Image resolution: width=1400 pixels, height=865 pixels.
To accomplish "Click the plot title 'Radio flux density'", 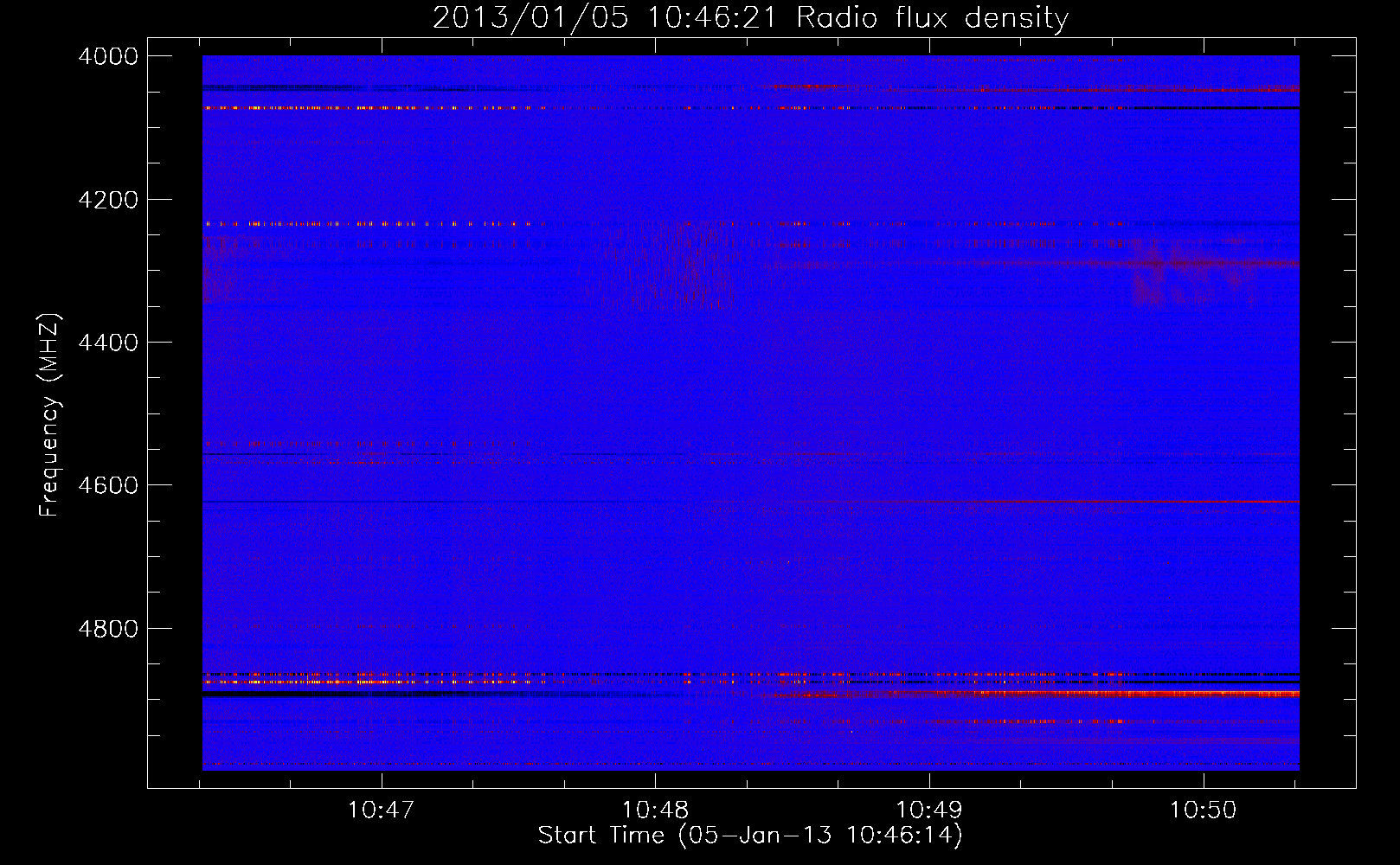I will [x=932, y=17].
